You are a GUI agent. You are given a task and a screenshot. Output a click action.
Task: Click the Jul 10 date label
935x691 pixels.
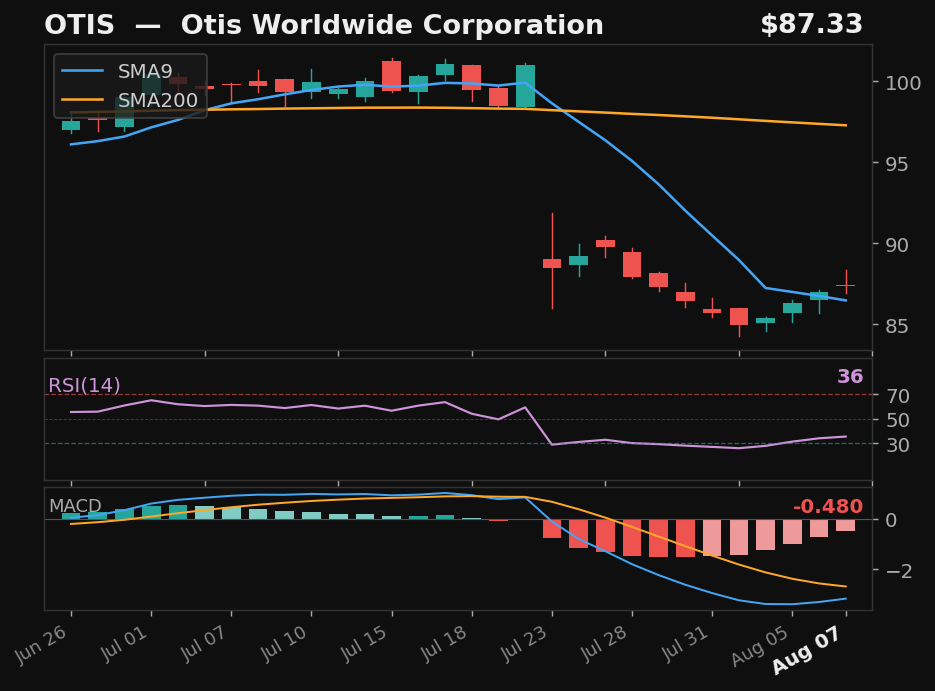pyautogui.click(x=284, y=643)
